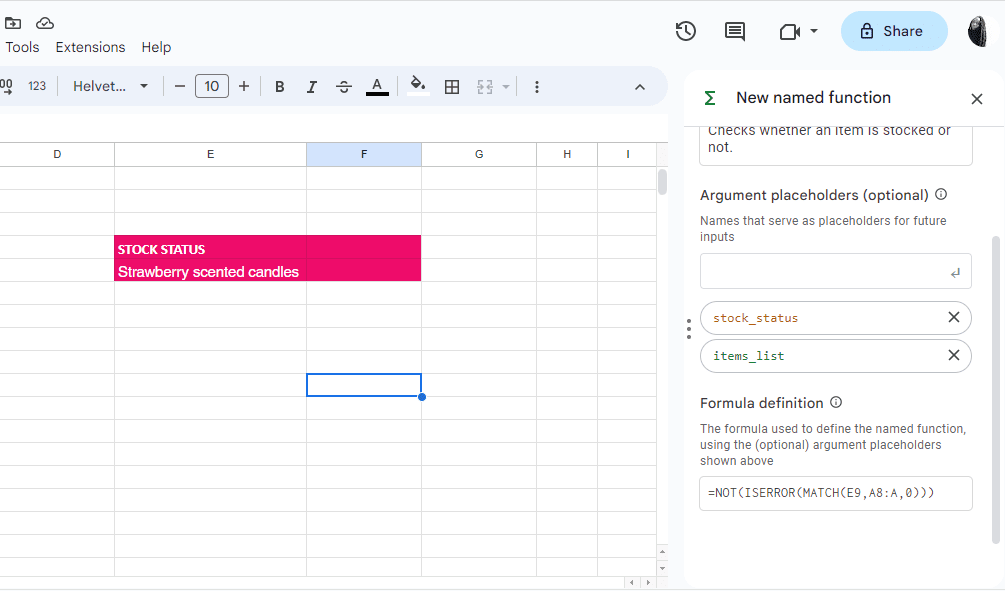Open the comments icon
The width and height of the screenshot is (1005, 591).
(735, 31)
